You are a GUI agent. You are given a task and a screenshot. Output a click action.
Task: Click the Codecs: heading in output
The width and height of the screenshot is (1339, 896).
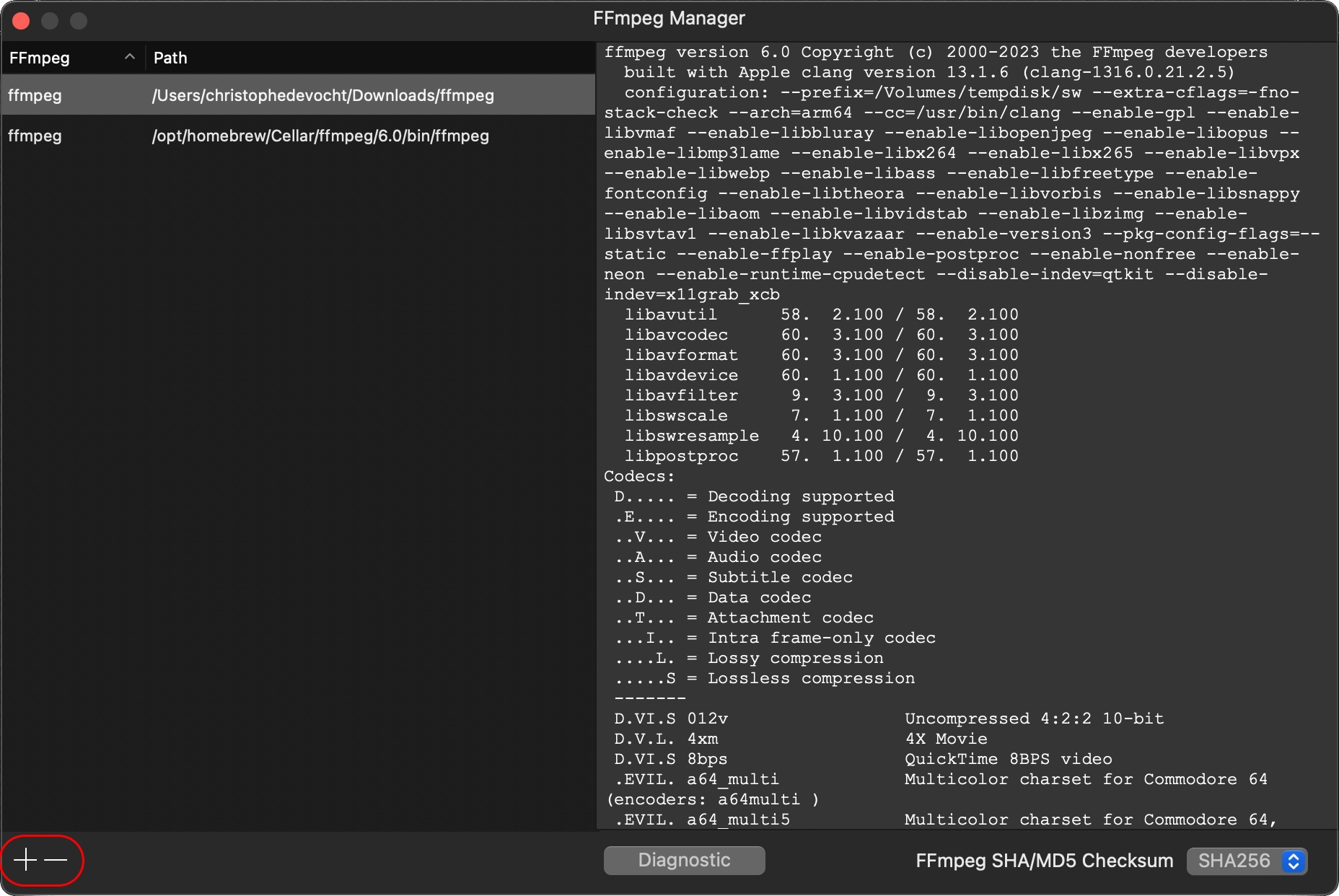point(639,476)
